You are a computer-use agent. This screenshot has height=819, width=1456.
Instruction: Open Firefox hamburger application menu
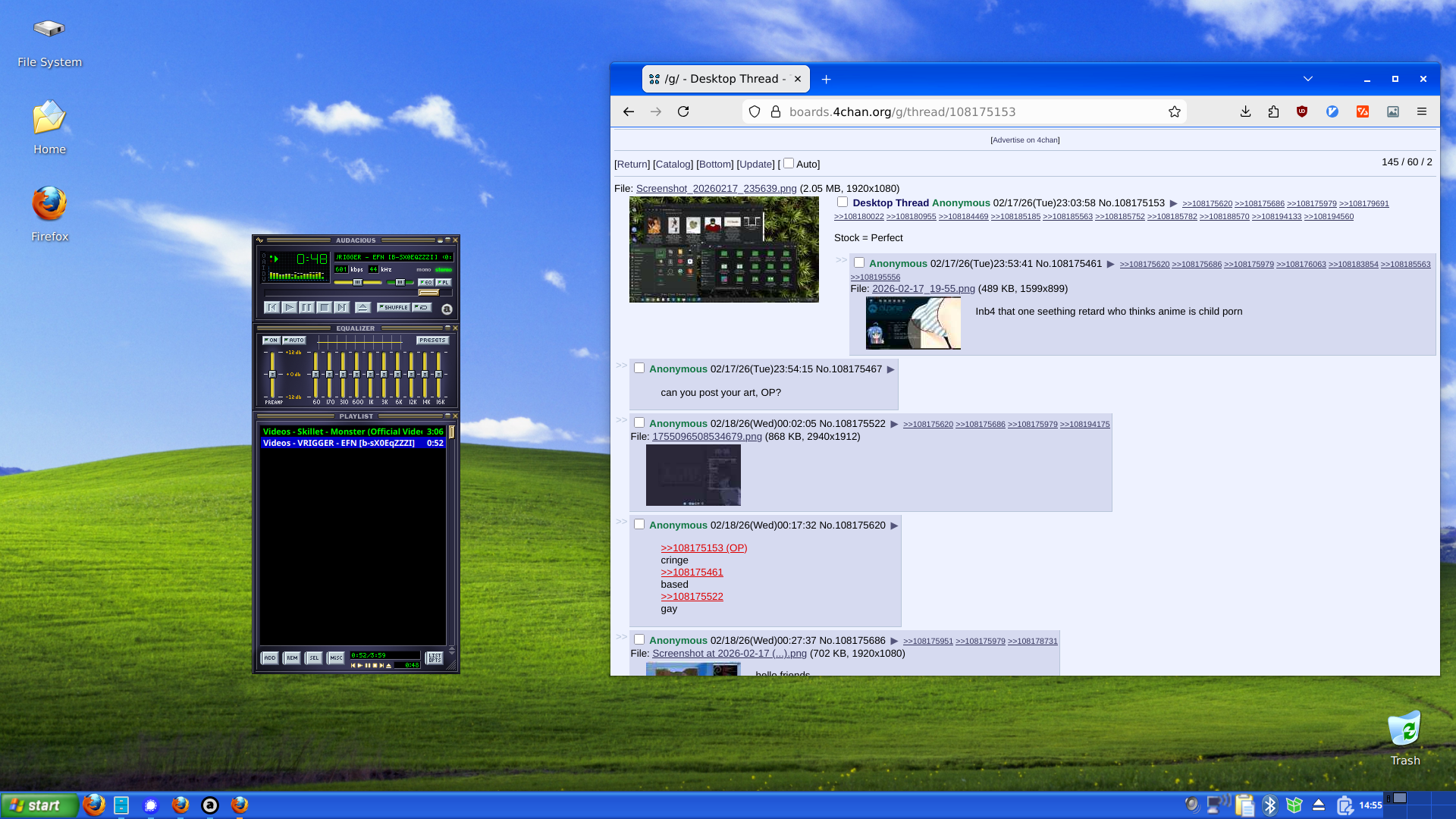tap(1422, 111)
